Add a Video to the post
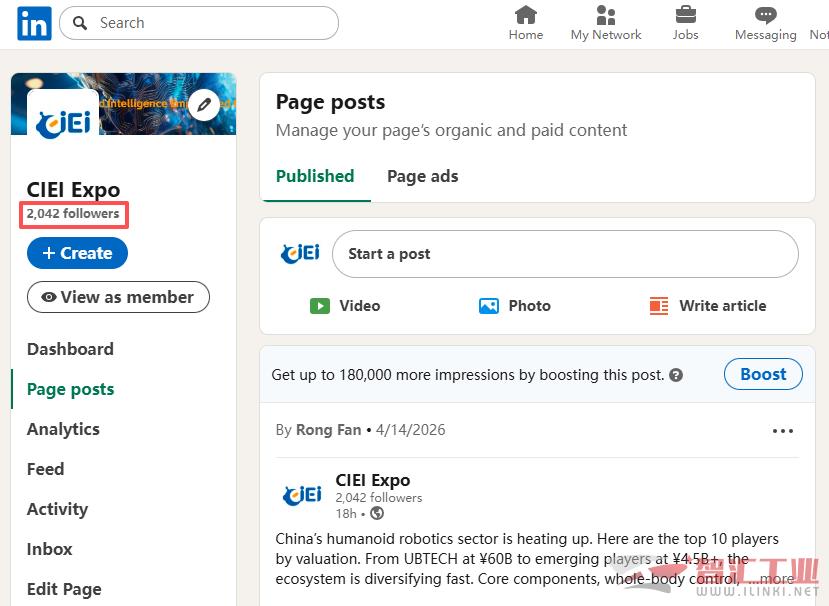This screenshot has height=606, width=829. tap(345, 306)
